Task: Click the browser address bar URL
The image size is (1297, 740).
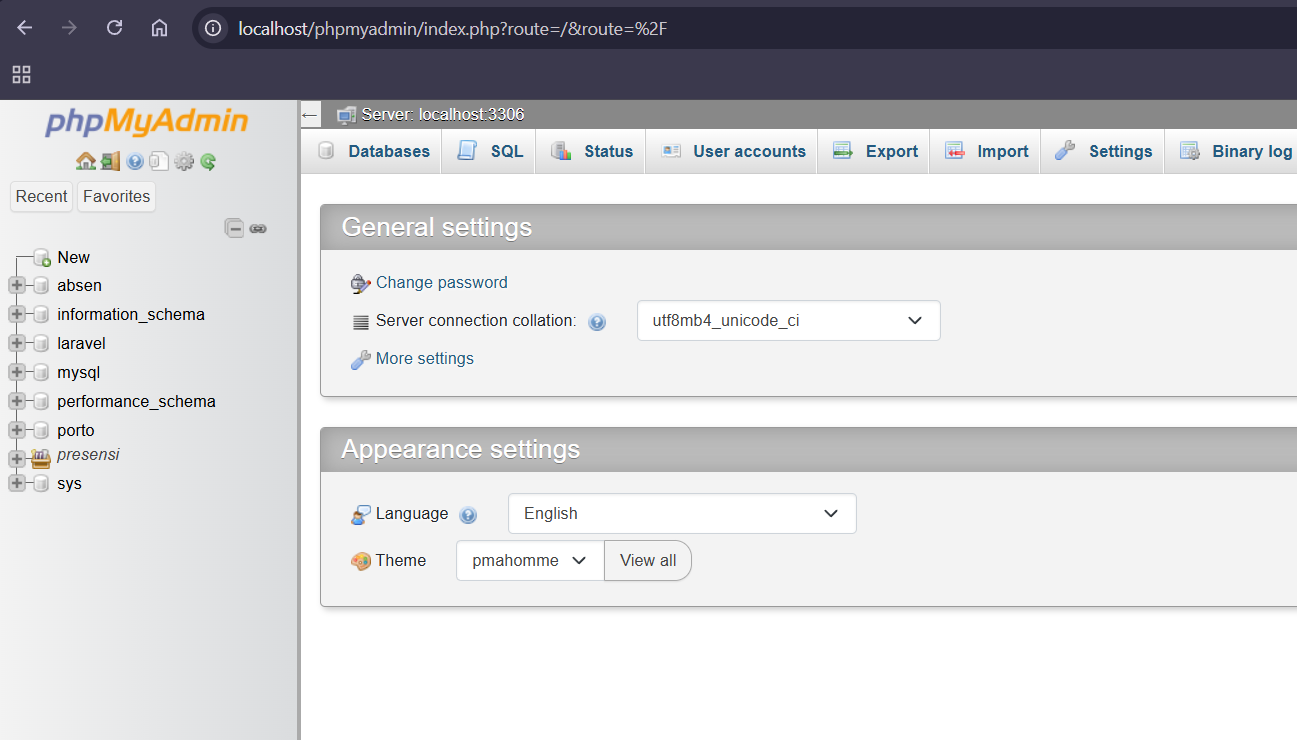Action: pyautogui.click(x=452, y=28)
